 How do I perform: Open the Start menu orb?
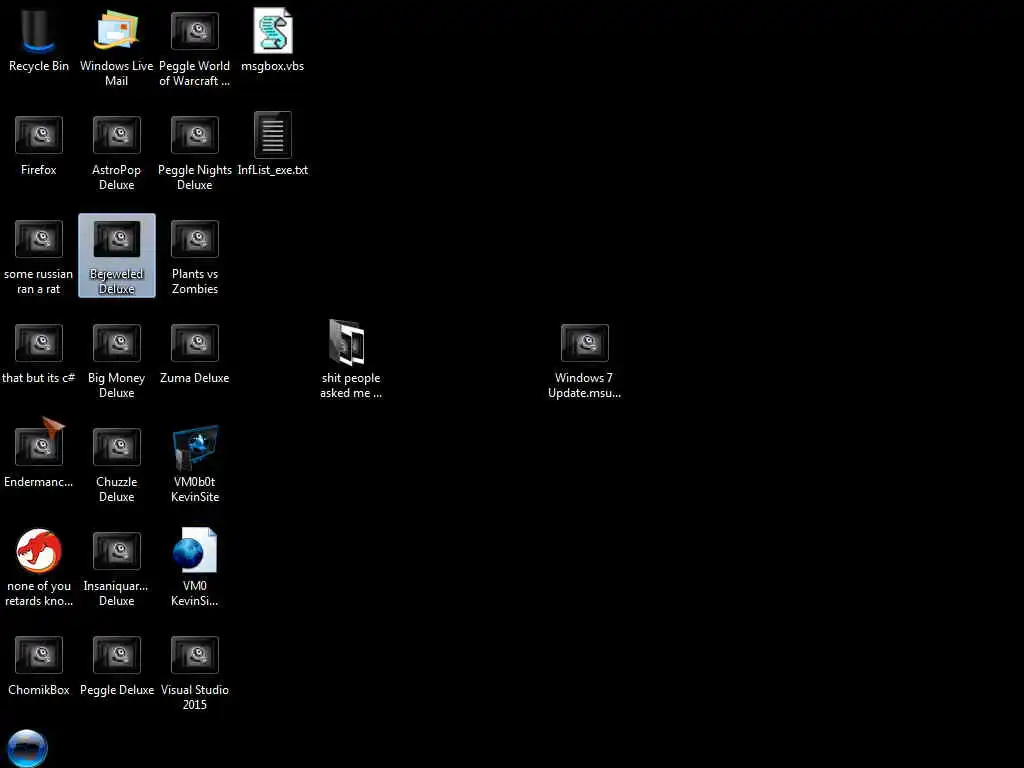(x=27, y=748)
